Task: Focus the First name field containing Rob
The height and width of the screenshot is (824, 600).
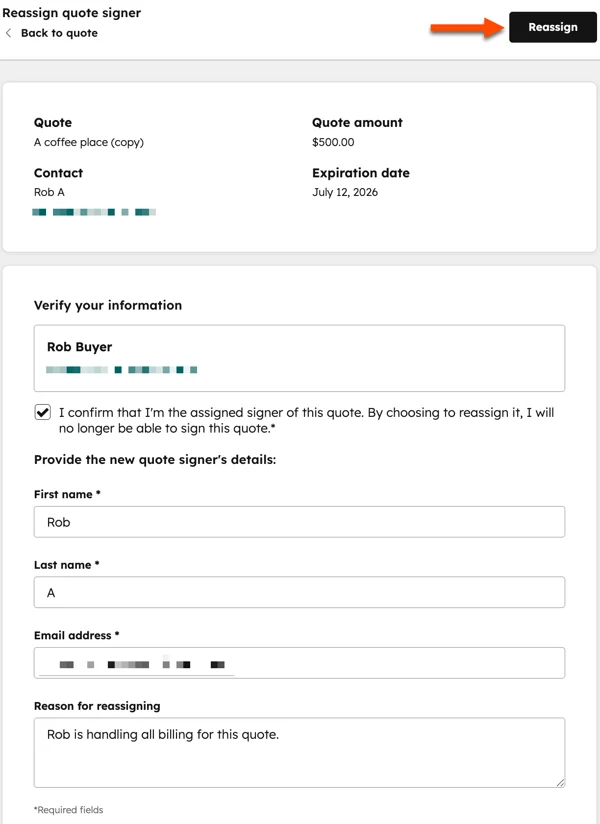Action: (x=299, y=522)
